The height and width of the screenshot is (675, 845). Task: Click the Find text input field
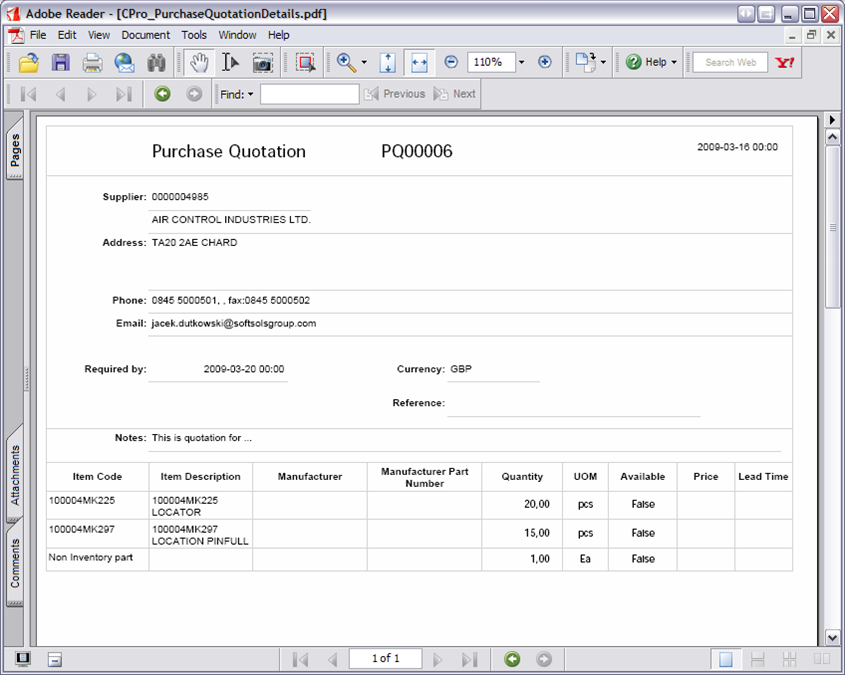tap(309, 94)
